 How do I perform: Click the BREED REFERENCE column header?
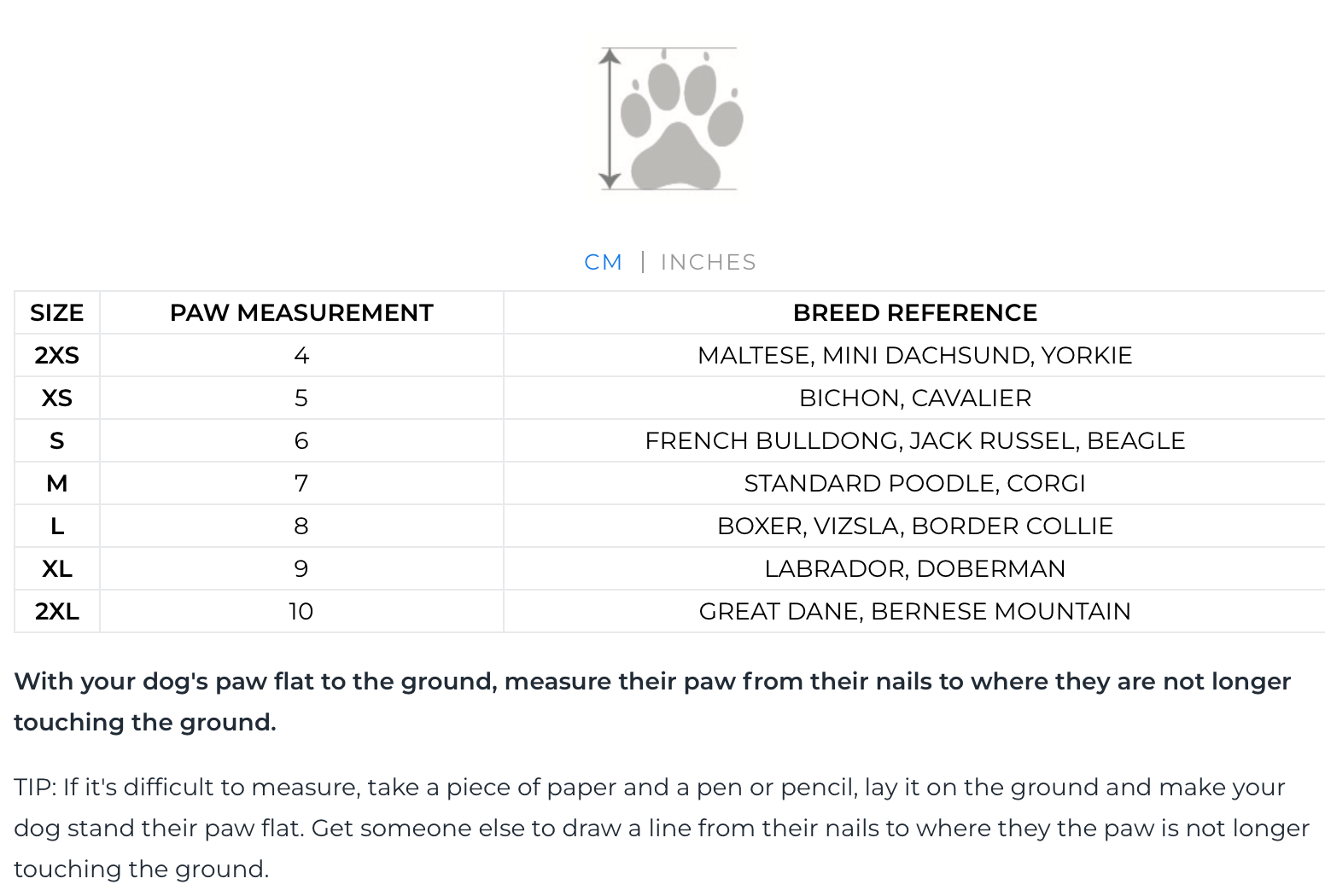tap(914, 312)
